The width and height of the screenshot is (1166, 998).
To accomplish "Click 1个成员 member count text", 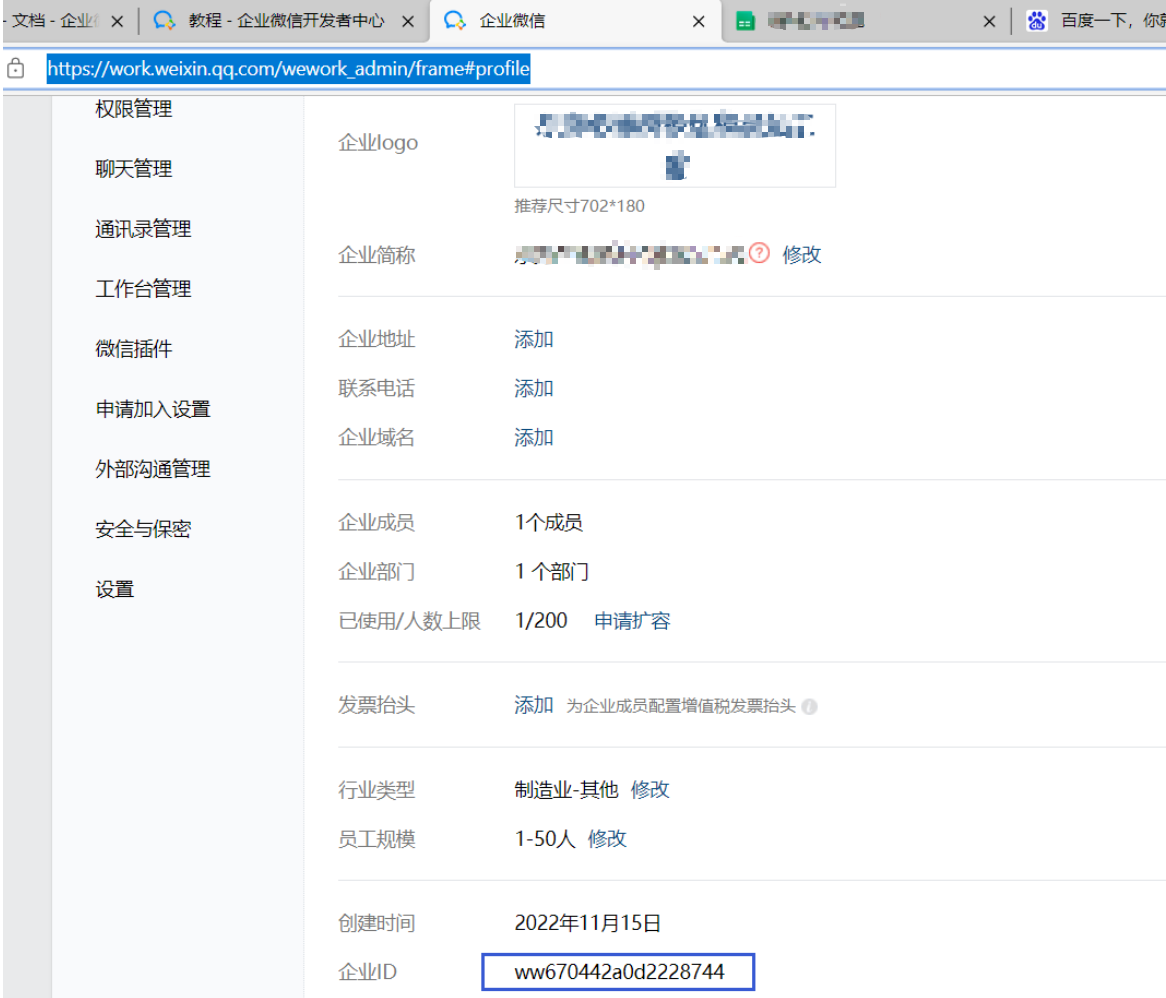I will [x=549, y=522].
